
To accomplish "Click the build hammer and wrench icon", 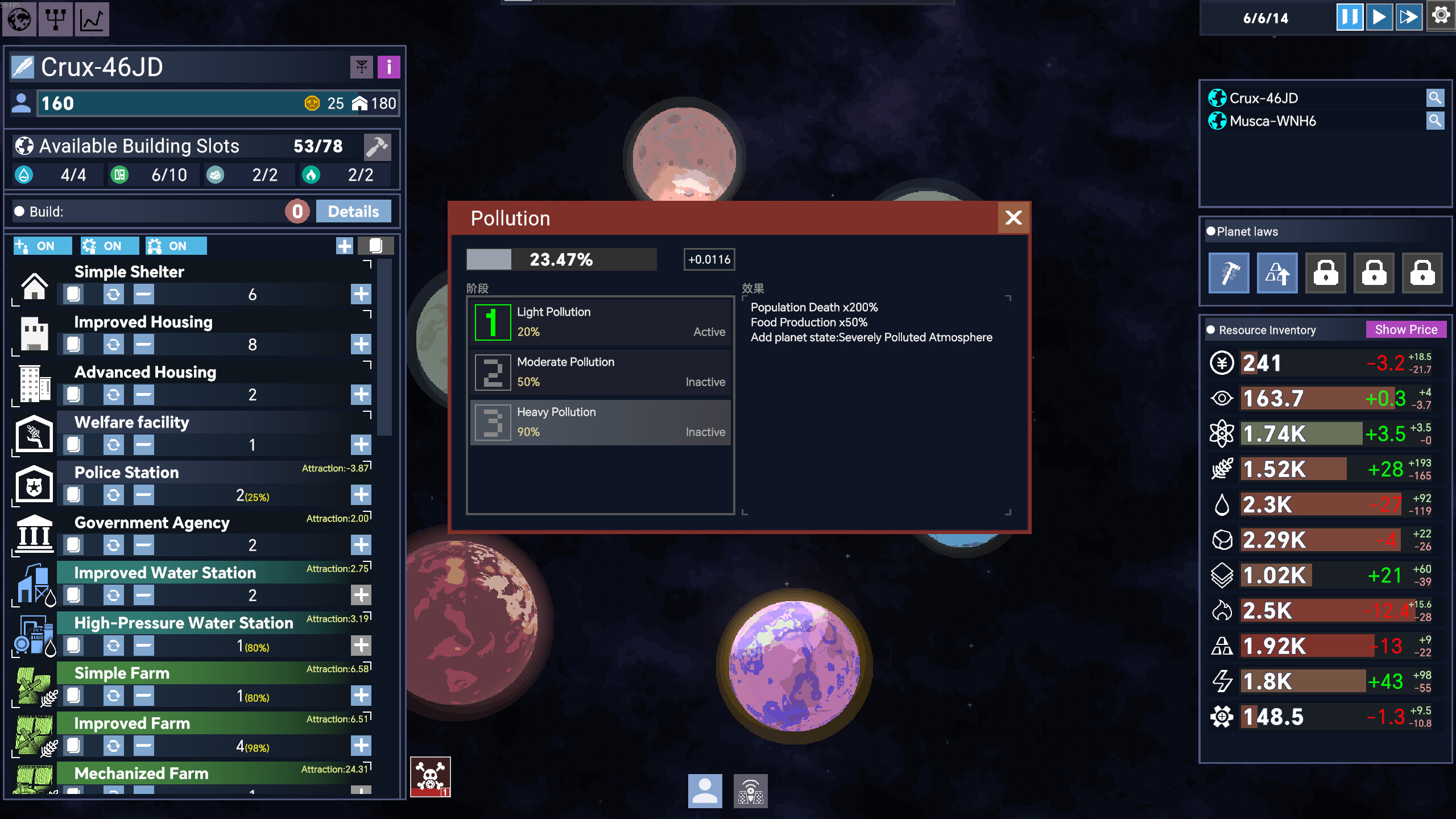I will (377, 147).
